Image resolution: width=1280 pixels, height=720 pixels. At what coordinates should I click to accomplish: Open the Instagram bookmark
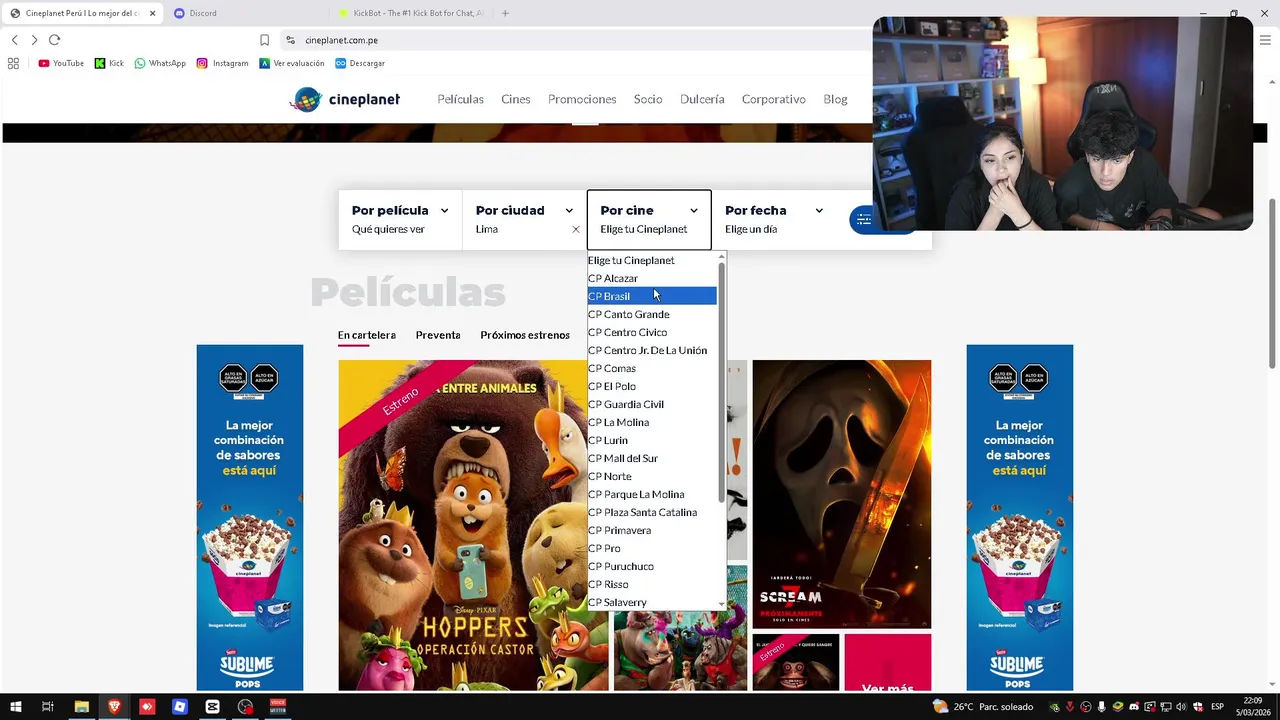click(222, 63)
